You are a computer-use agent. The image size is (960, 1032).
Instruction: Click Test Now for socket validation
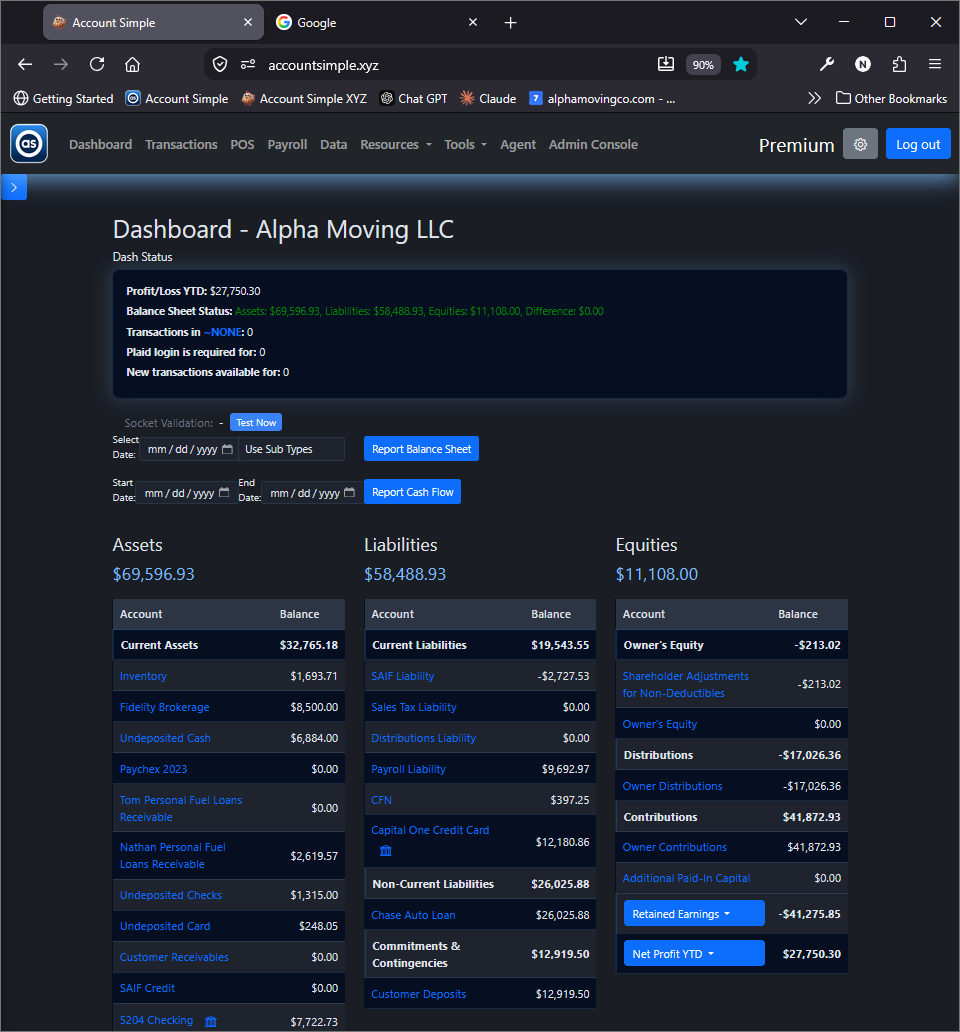click(x=256, y=423)
